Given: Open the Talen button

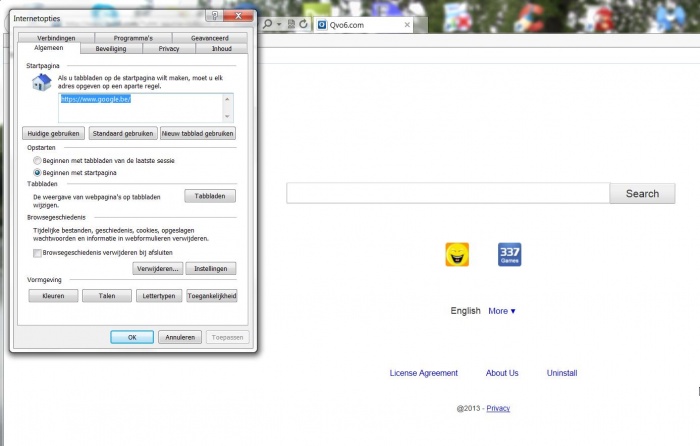Looking at the screenshot, I should pos(107,296).
